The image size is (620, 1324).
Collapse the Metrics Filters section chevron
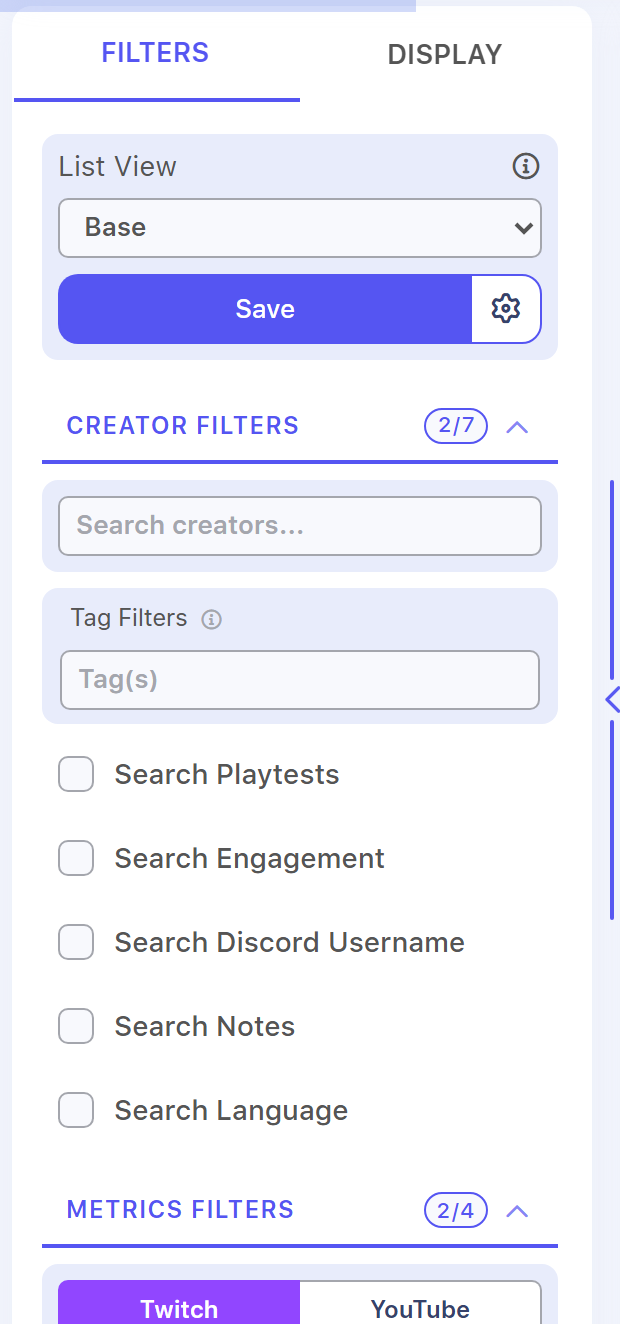(517, 1211)
